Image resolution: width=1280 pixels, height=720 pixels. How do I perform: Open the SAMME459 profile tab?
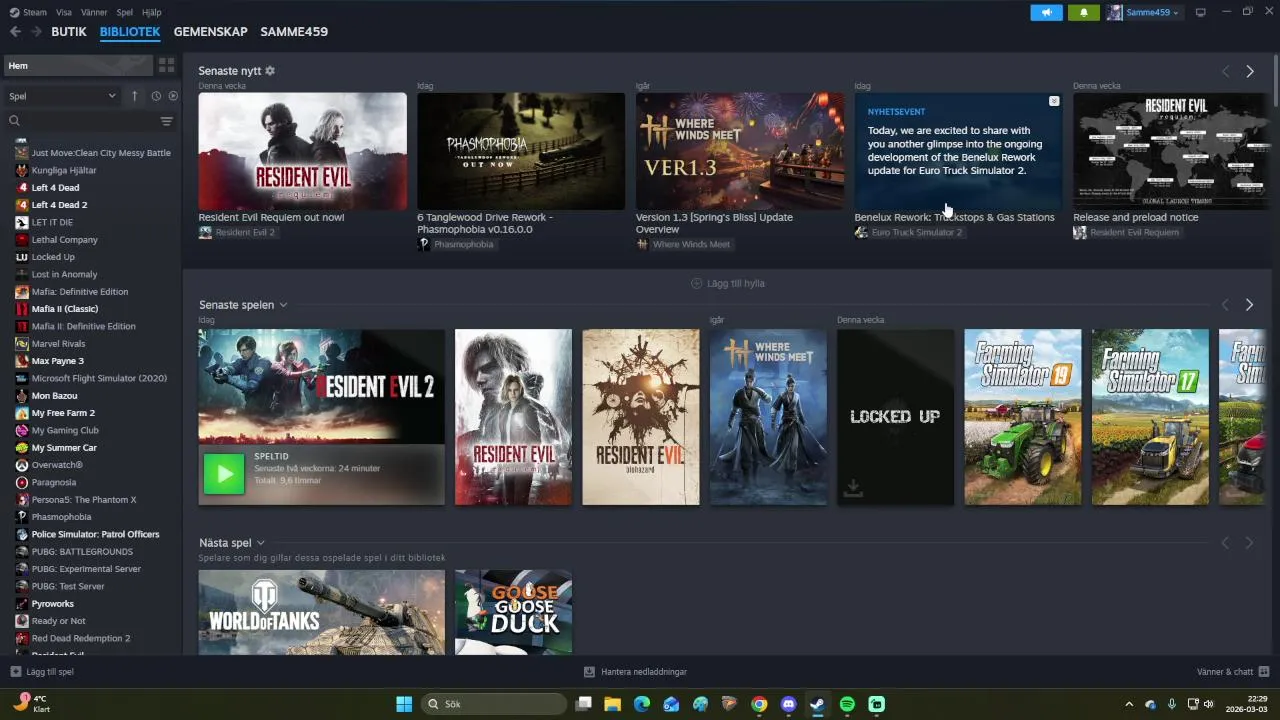[x=294, y=32]
